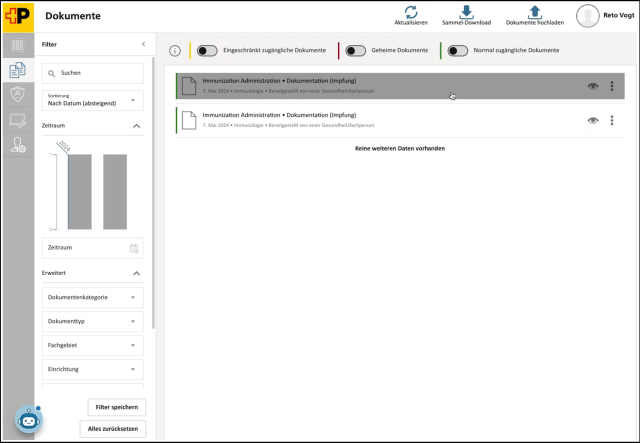Screen dimensions: 640x443
Task: Open the app grid icon in sidebar
Action: 18,45
